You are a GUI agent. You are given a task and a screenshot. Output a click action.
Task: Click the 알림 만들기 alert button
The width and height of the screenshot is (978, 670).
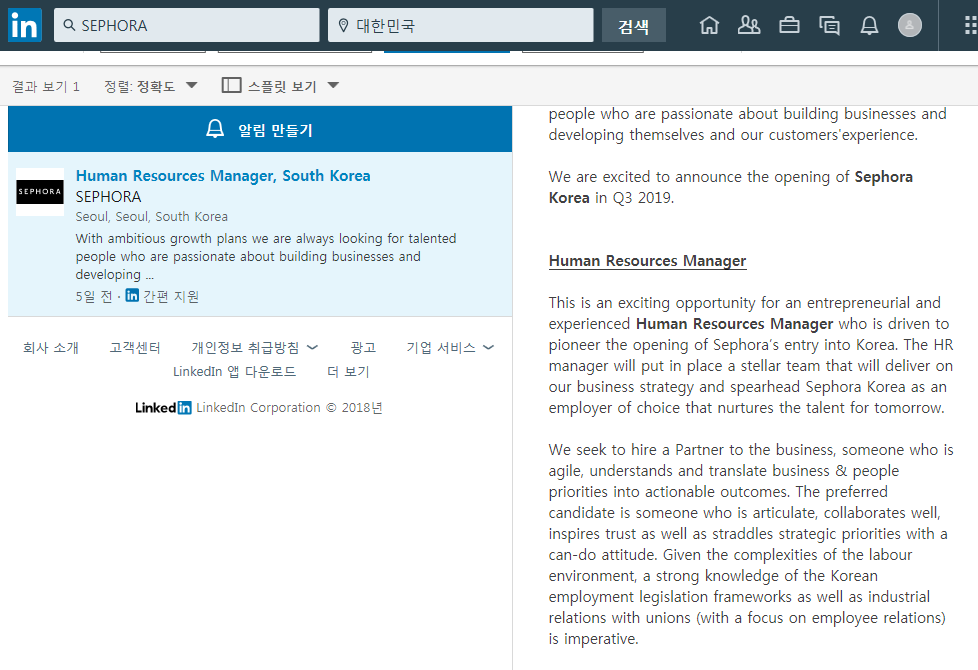coord(260,129)
